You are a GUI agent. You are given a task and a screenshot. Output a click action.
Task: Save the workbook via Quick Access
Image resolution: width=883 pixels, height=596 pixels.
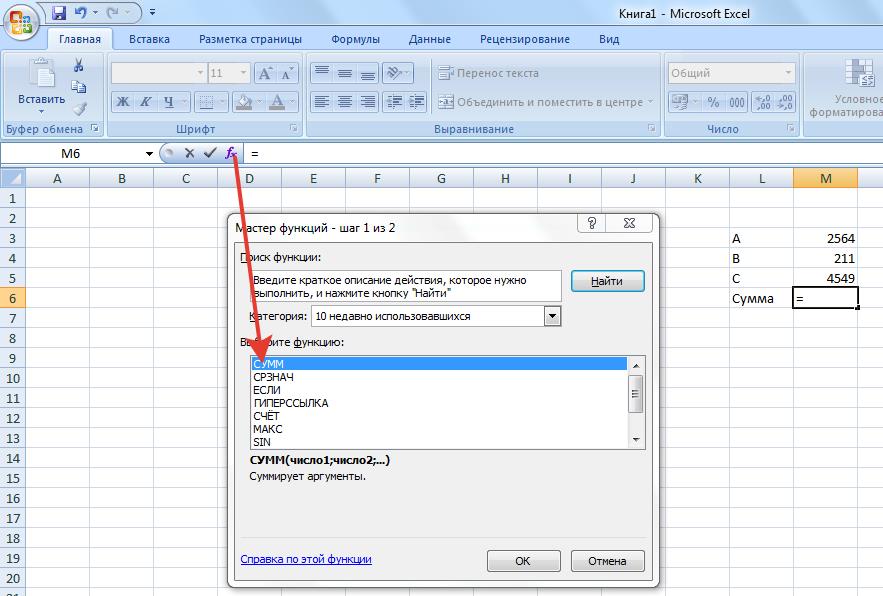59,12
